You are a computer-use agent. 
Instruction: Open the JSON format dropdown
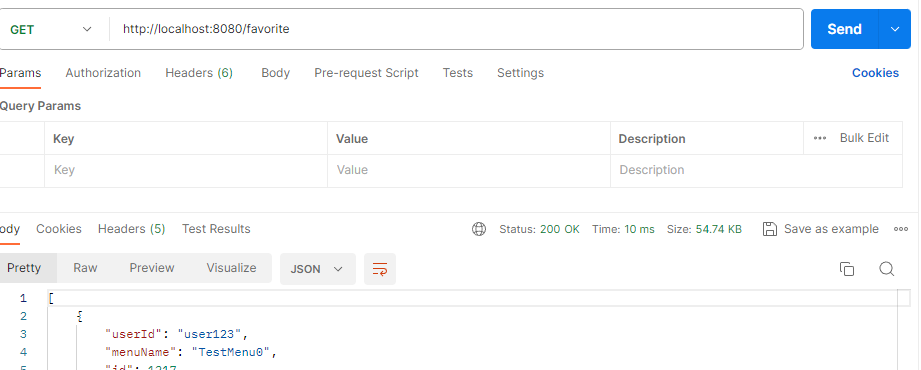click(x=318, y=269)
